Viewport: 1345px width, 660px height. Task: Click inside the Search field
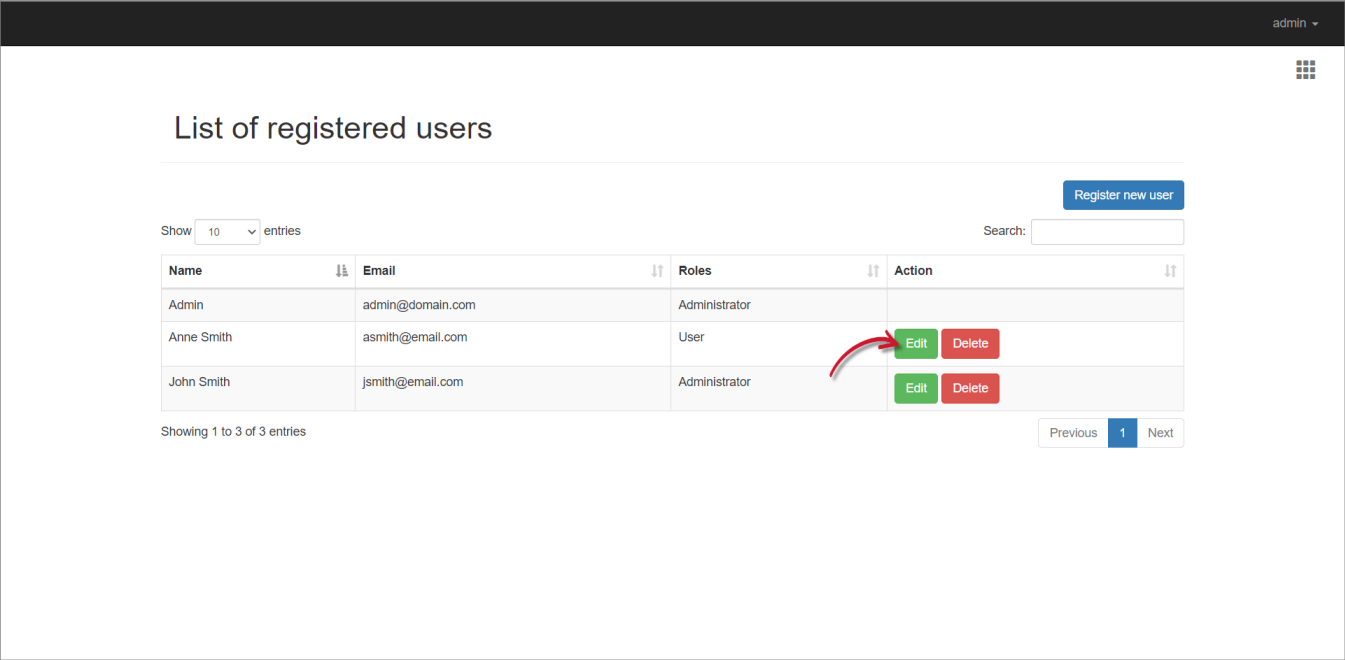click(x=1107, y=231)
